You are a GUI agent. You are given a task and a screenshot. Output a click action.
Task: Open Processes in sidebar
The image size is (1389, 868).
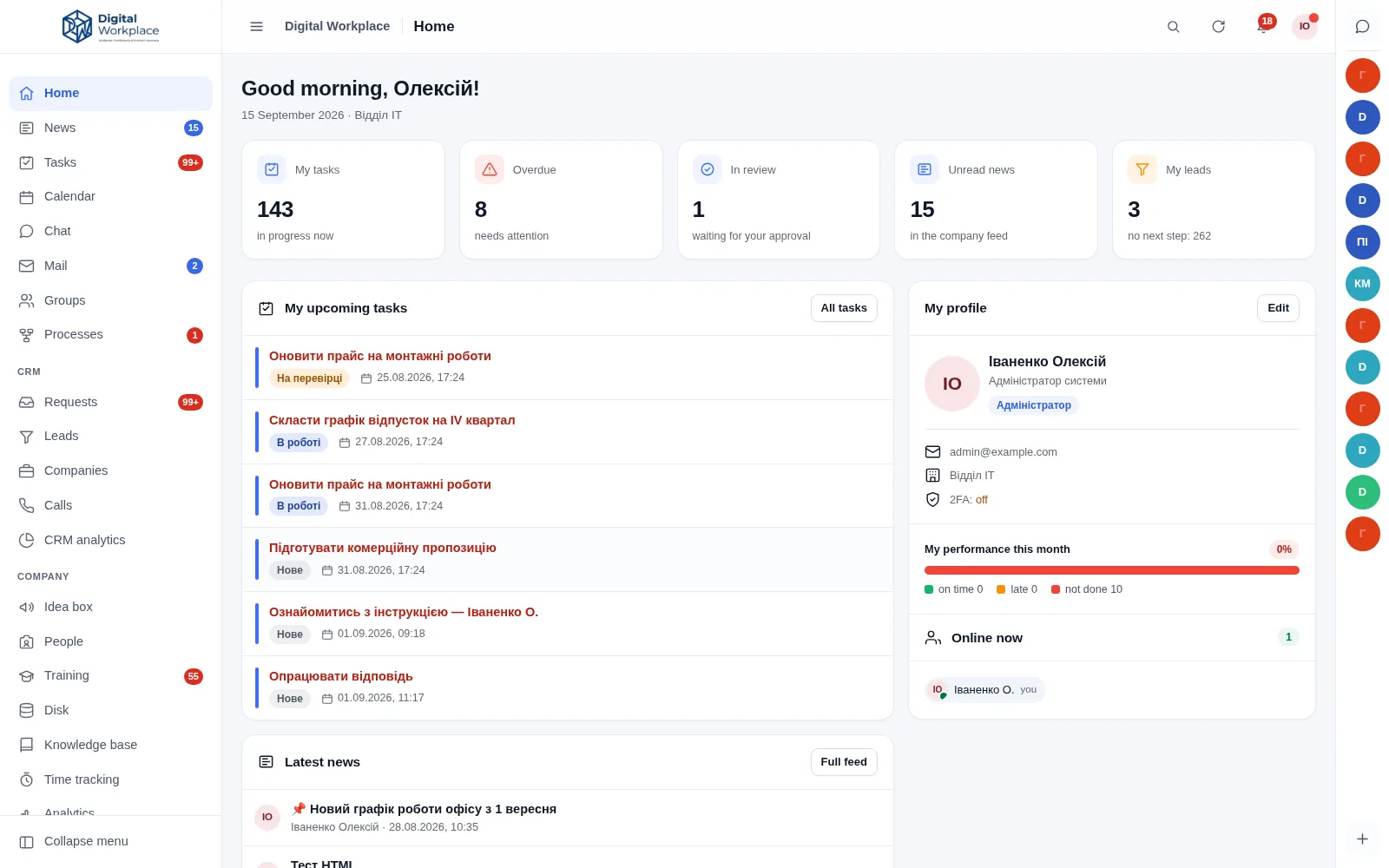click(110, 334)
